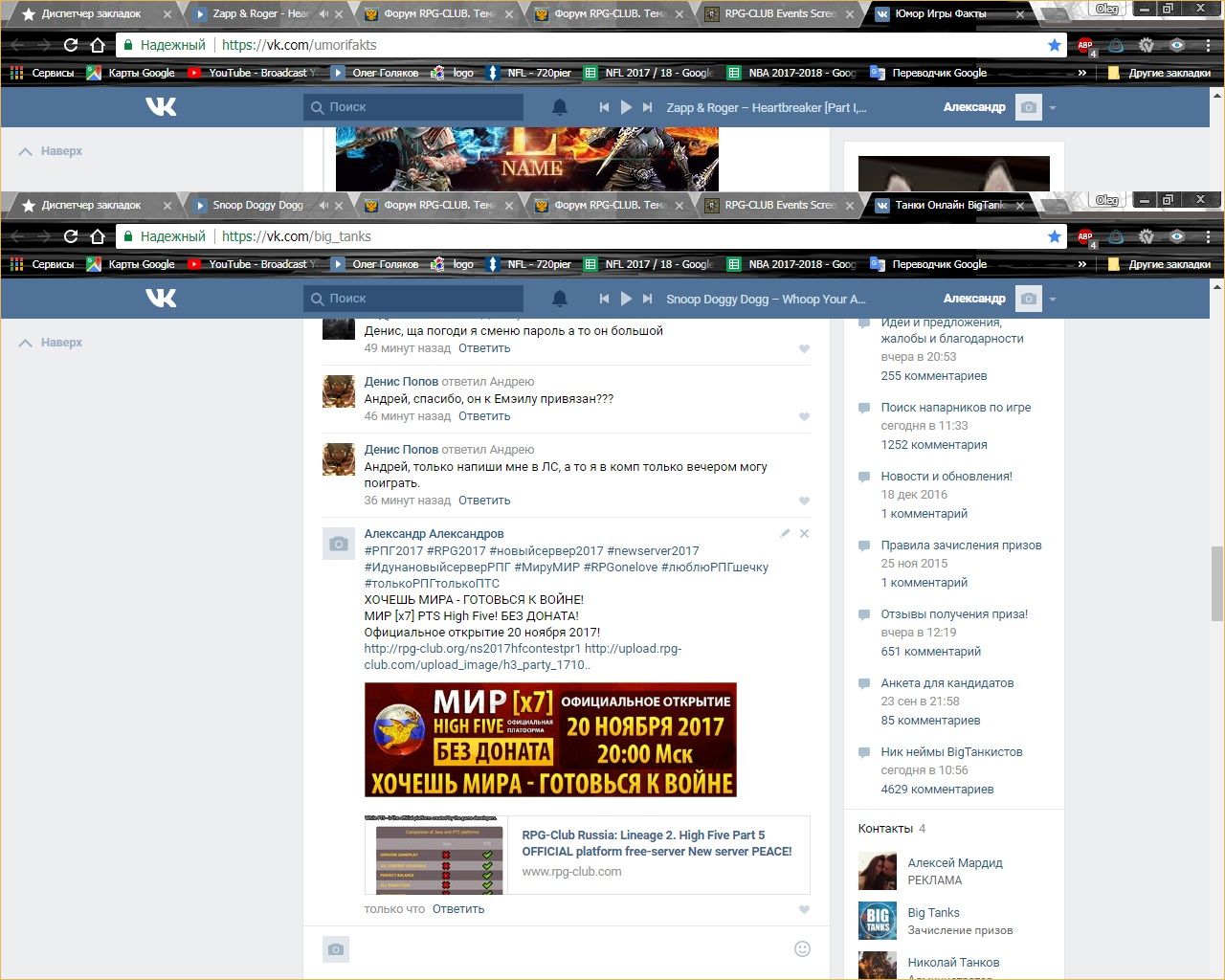The height and width of the screenshot is (980, 1225).
Task: Delete Александр Александров's comment with the X icon
Action: coord(804,533)
